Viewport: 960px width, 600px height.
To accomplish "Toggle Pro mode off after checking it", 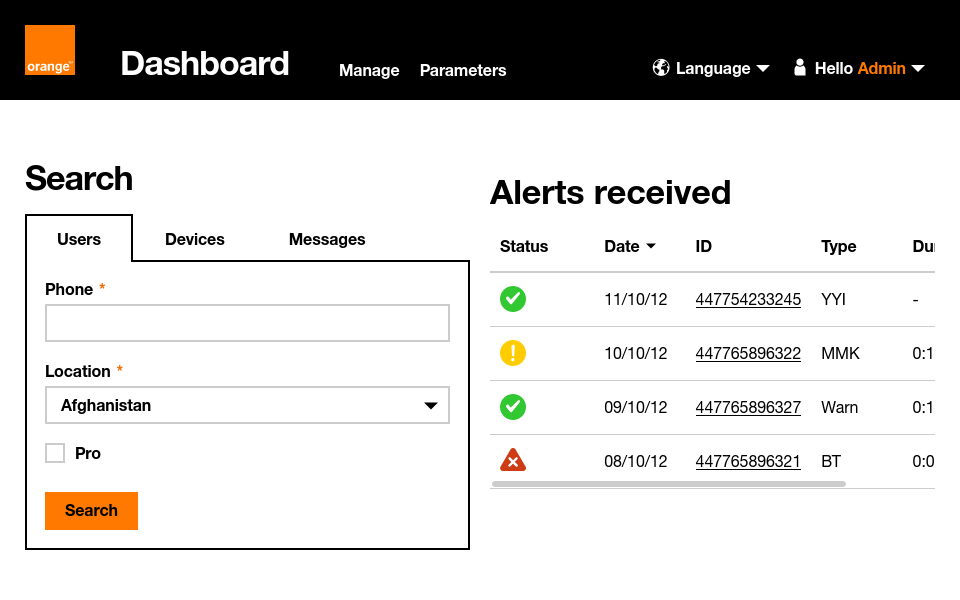I will (x=55, y=452).
